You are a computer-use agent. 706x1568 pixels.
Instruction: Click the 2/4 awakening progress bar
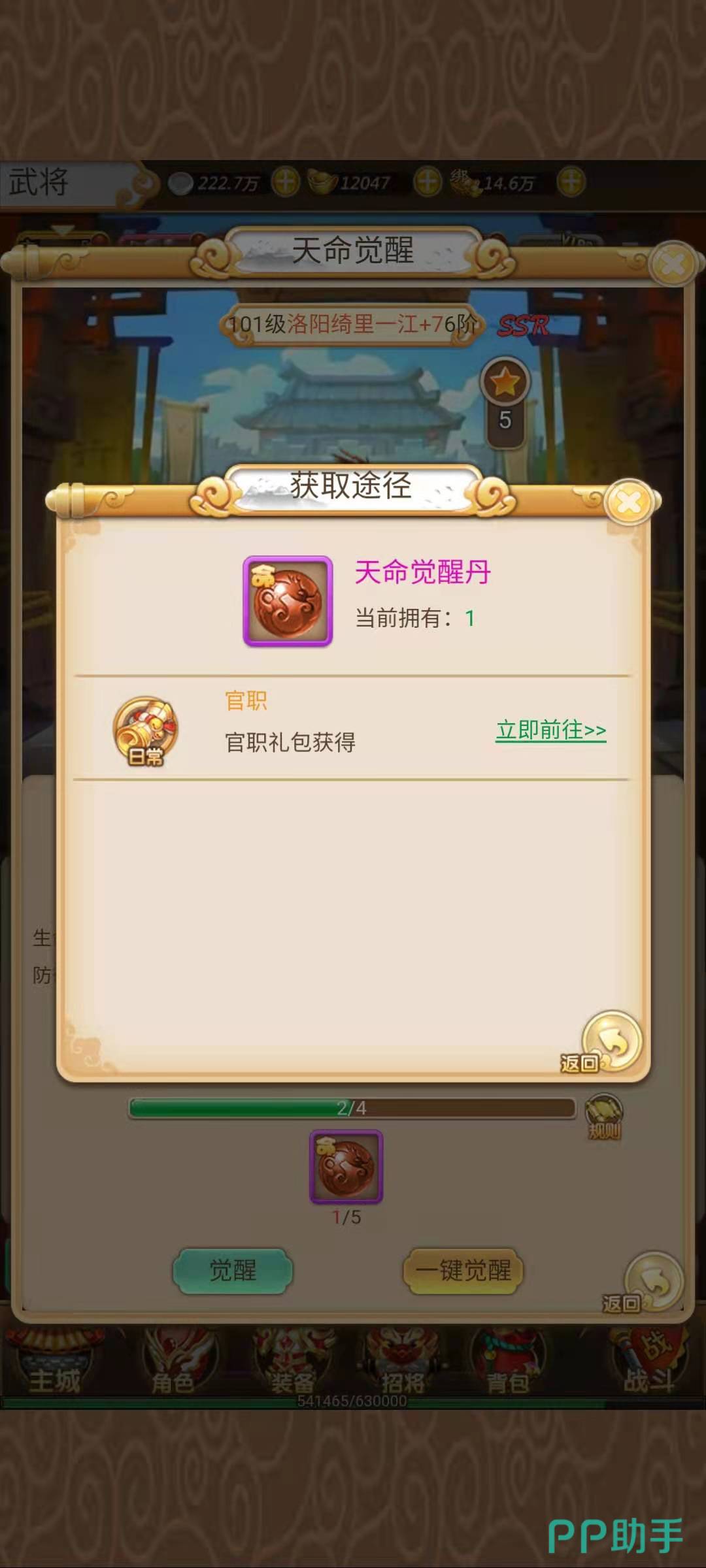352,1108
